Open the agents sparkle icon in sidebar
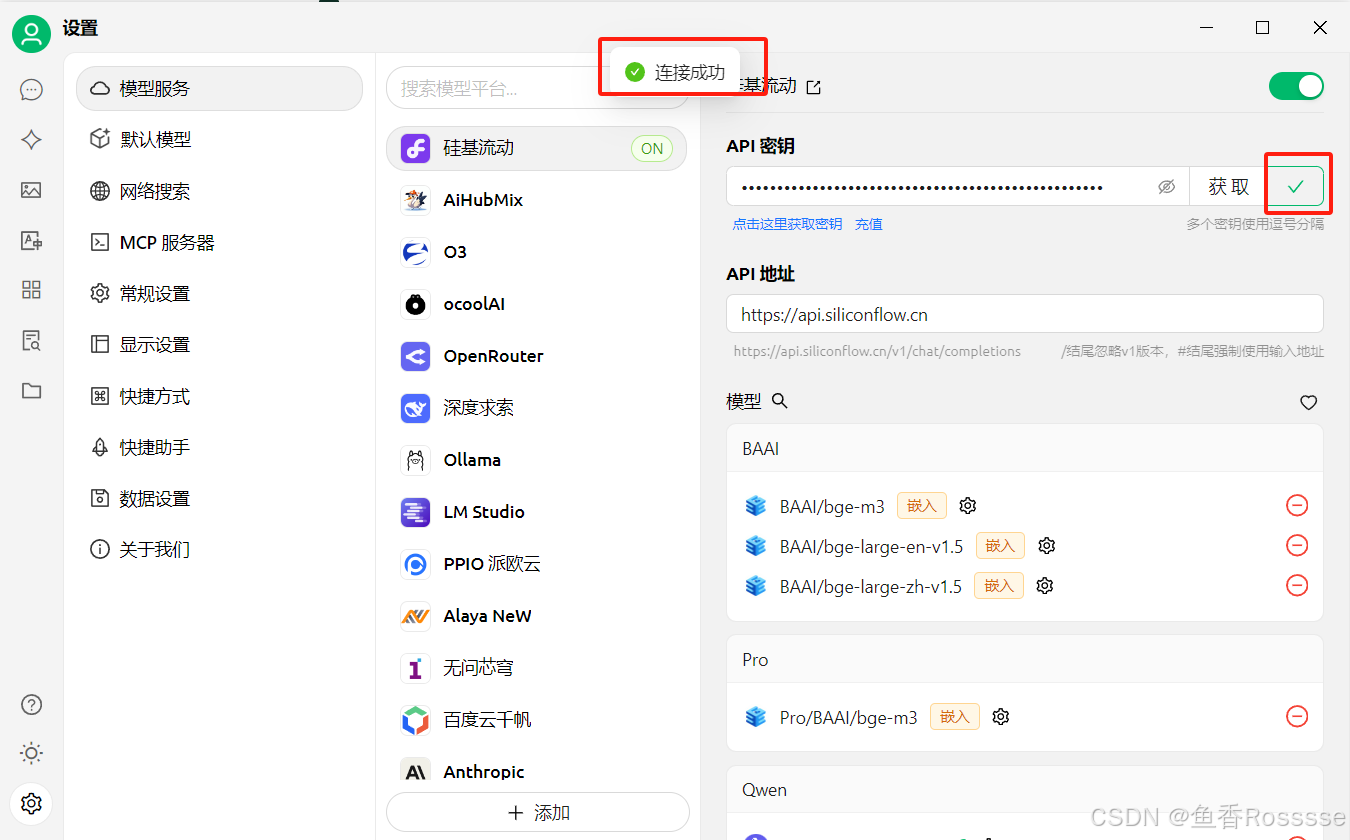The width and height of the screenshot is (1350, 840). pyautogui.click(x=31, y=140)
